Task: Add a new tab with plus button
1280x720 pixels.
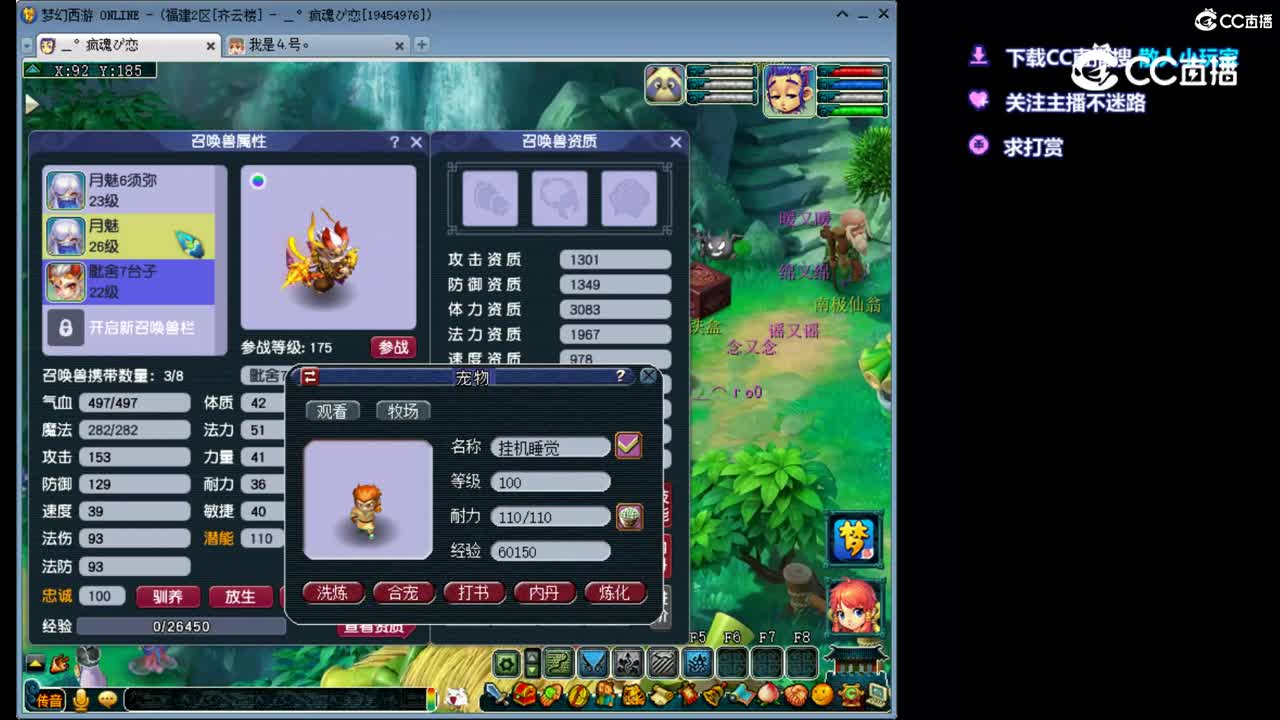Action: pos(422,45)
